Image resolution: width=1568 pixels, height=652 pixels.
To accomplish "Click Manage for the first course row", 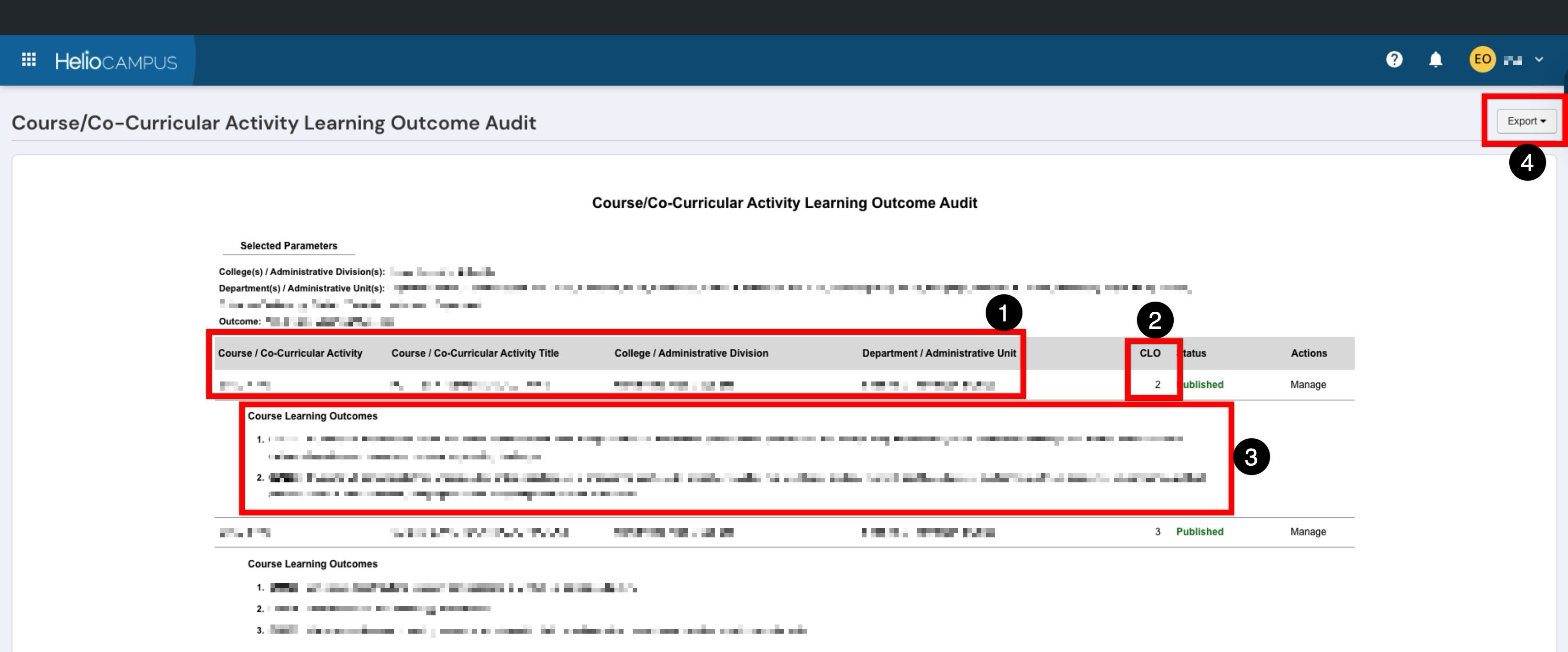I will coord(1308,385).
